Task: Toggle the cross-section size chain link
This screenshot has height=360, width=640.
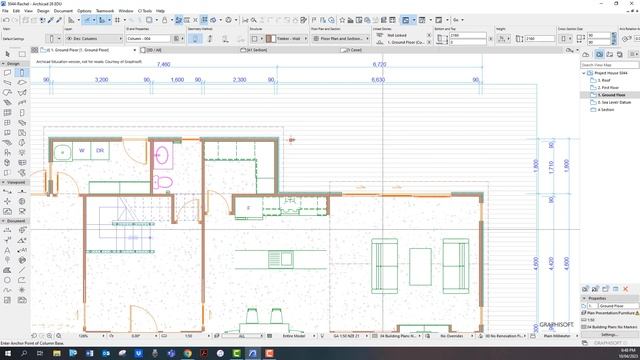Action: click(614, 39)
